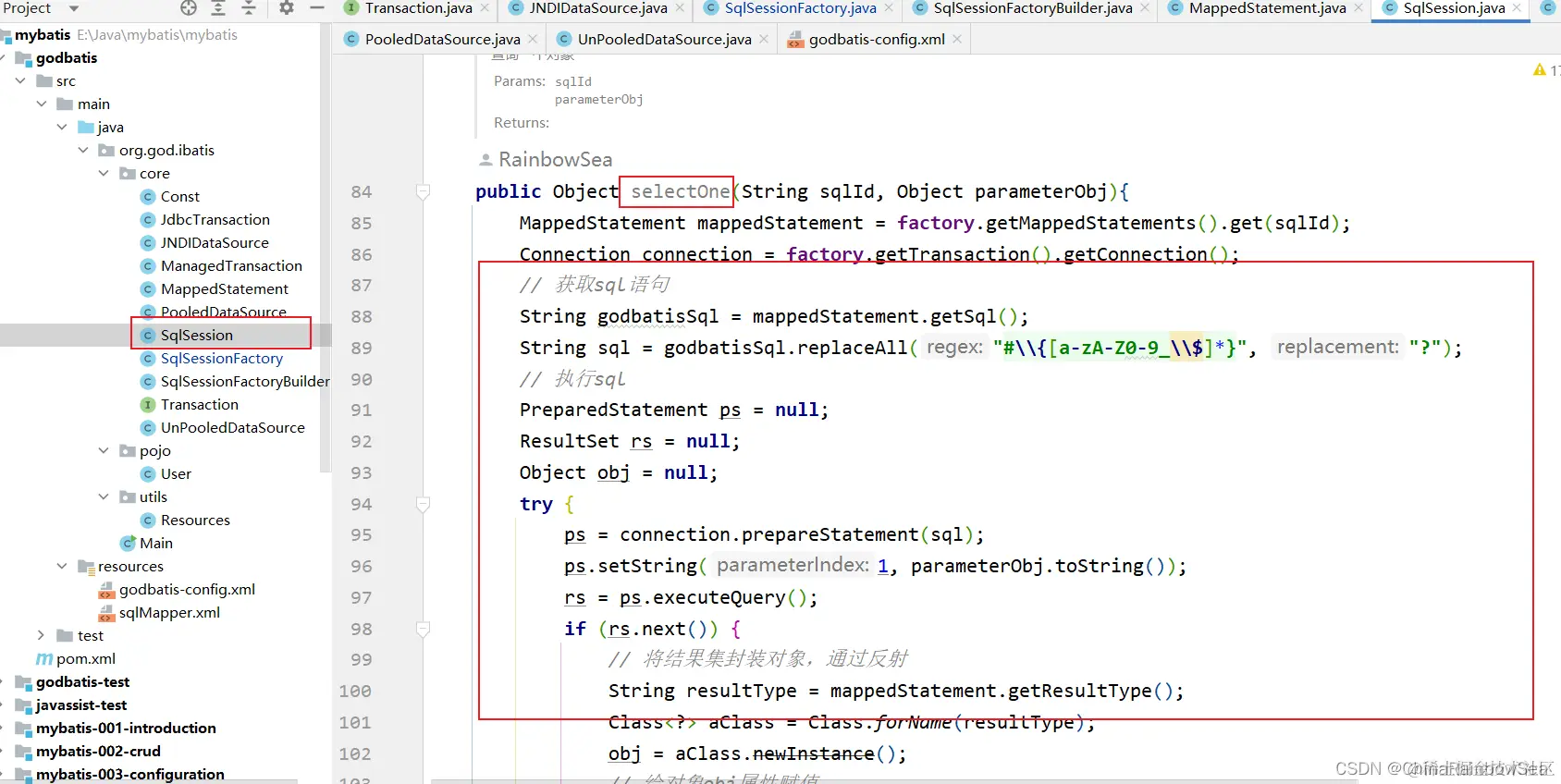Close the SqlSessionFactoryBuilder.java tab

1145,8
